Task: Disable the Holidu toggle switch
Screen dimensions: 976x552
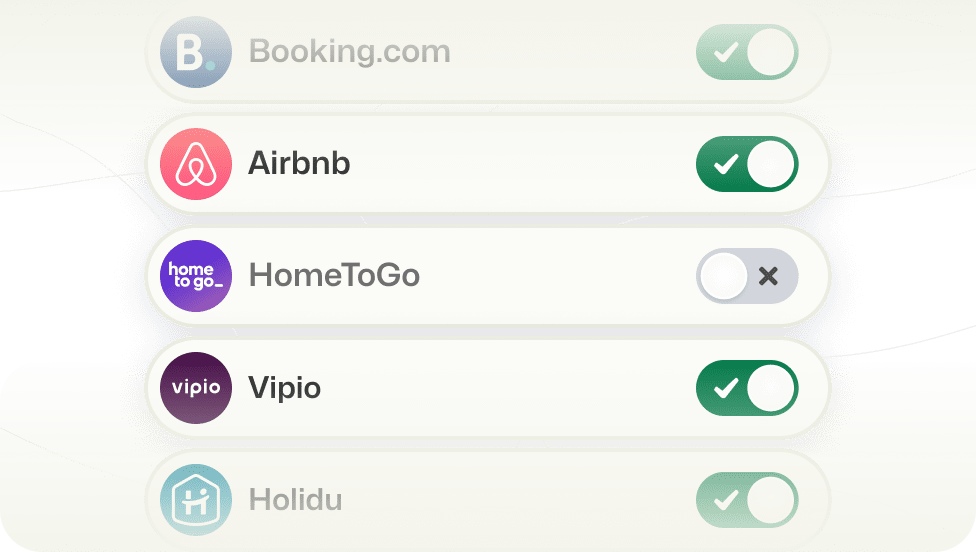Action: [747, 500]
